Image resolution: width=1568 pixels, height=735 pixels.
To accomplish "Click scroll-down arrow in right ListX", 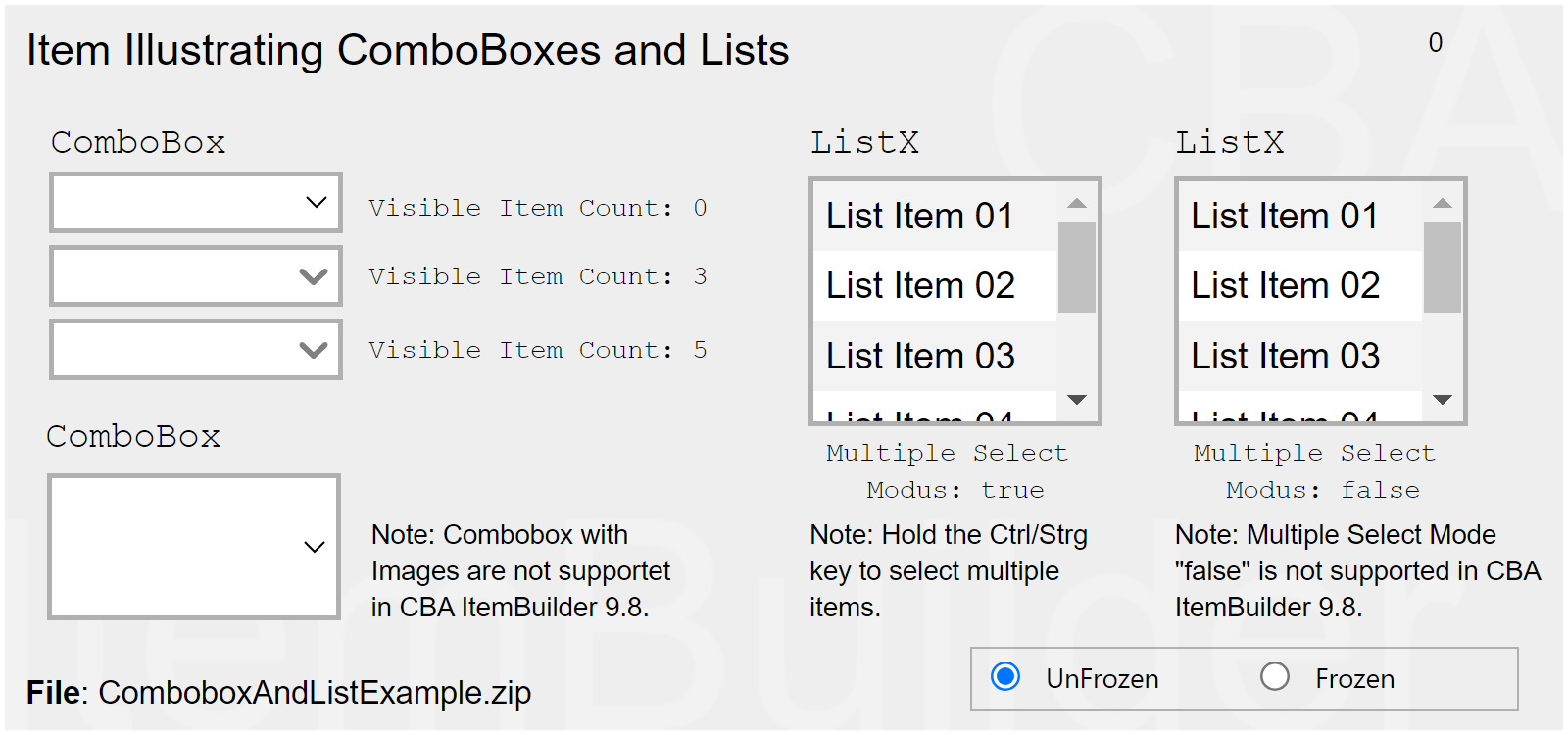I will coord(1442,400).
